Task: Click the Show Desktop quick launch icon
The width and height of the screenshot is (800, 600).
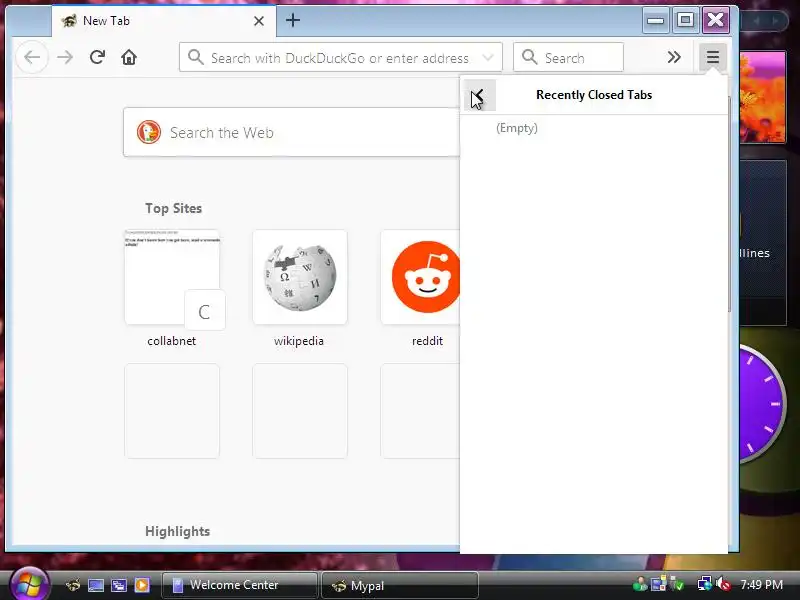Action: pyautogui.click(x=96, y=585)
